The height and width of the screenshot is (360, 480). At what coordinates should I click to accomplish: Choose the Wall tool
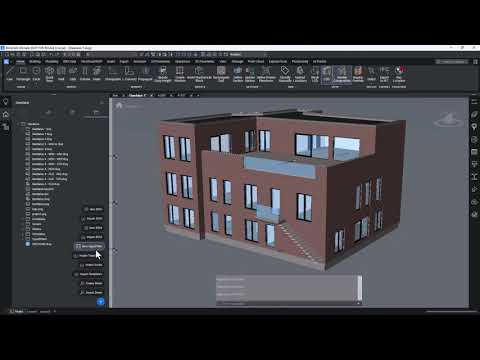coord(61,73)
